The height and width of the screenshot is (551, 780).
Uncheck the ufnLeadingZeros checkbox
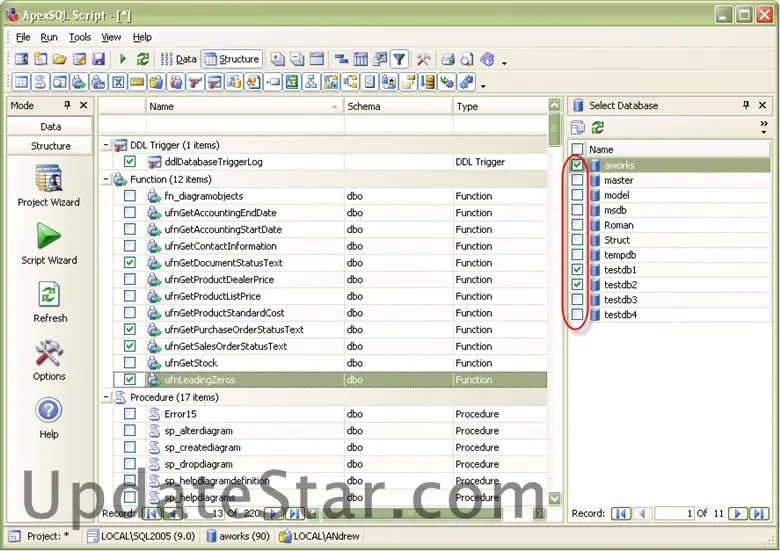click(x=129, y=379)
